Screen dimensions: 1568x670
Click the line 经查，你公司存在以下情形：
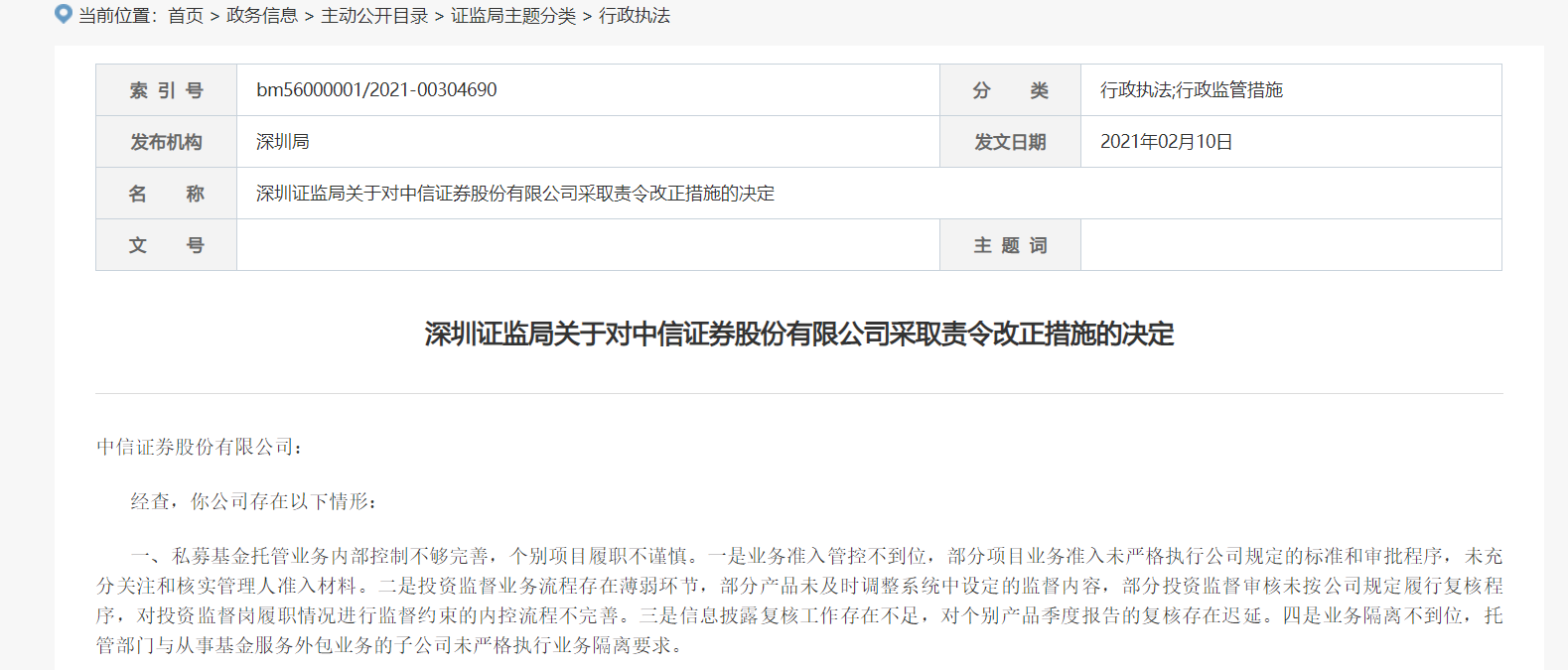click(254, 502)
